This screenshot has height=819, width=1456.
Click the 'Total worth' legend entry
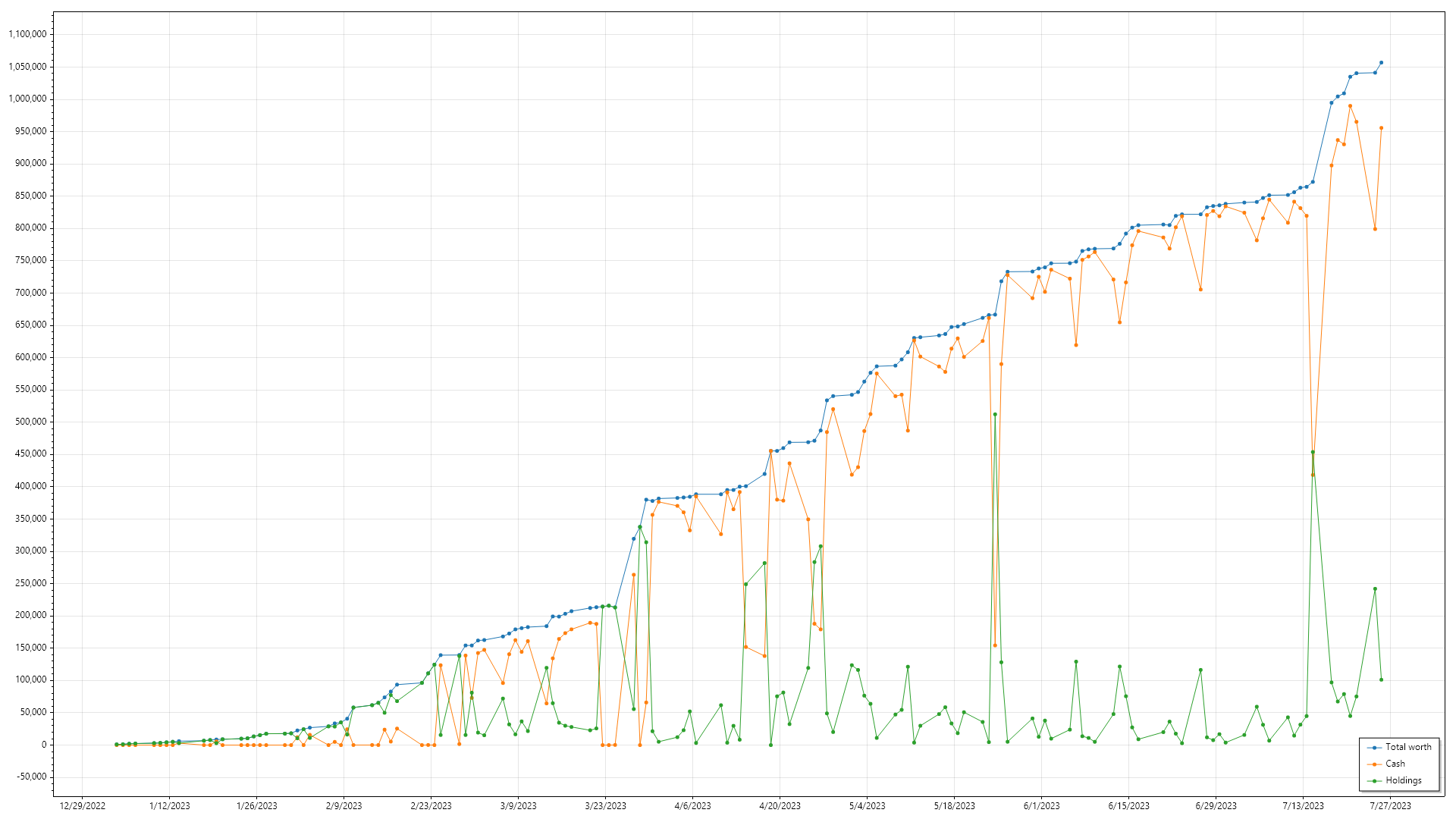pyautogui.click(x=1399, y=747)
